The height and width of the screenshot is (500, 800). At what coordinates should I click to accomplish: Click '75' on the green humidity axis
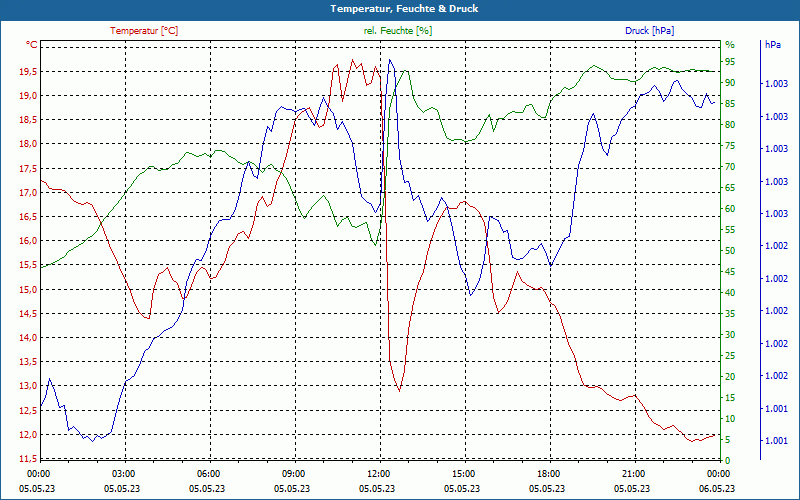tap(730, 146)
